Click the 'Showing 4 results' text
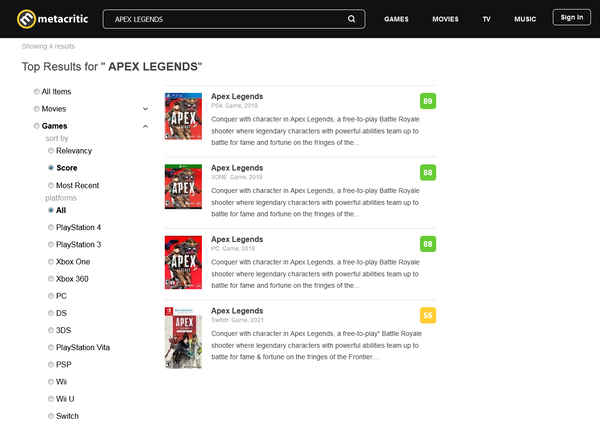600x424 pixels. coord(48,46)
